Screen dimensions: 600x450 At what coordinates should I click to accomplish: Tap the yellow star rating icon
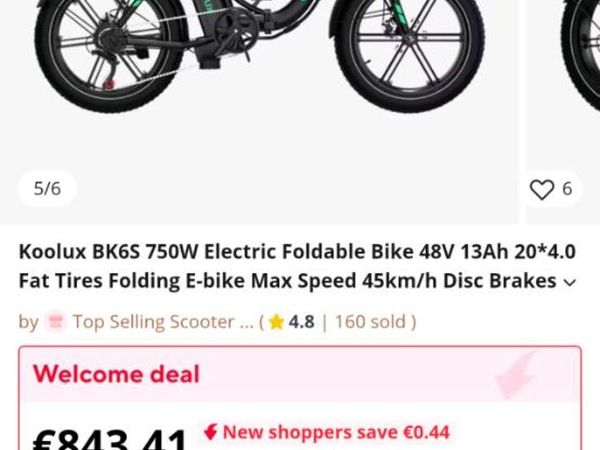276,322
